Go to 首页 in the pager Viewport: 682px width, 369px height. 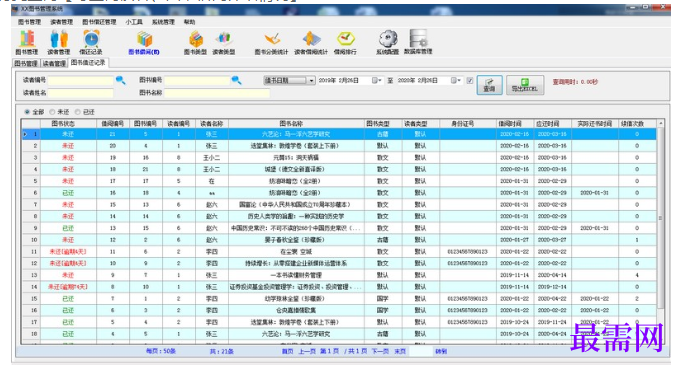288,351
